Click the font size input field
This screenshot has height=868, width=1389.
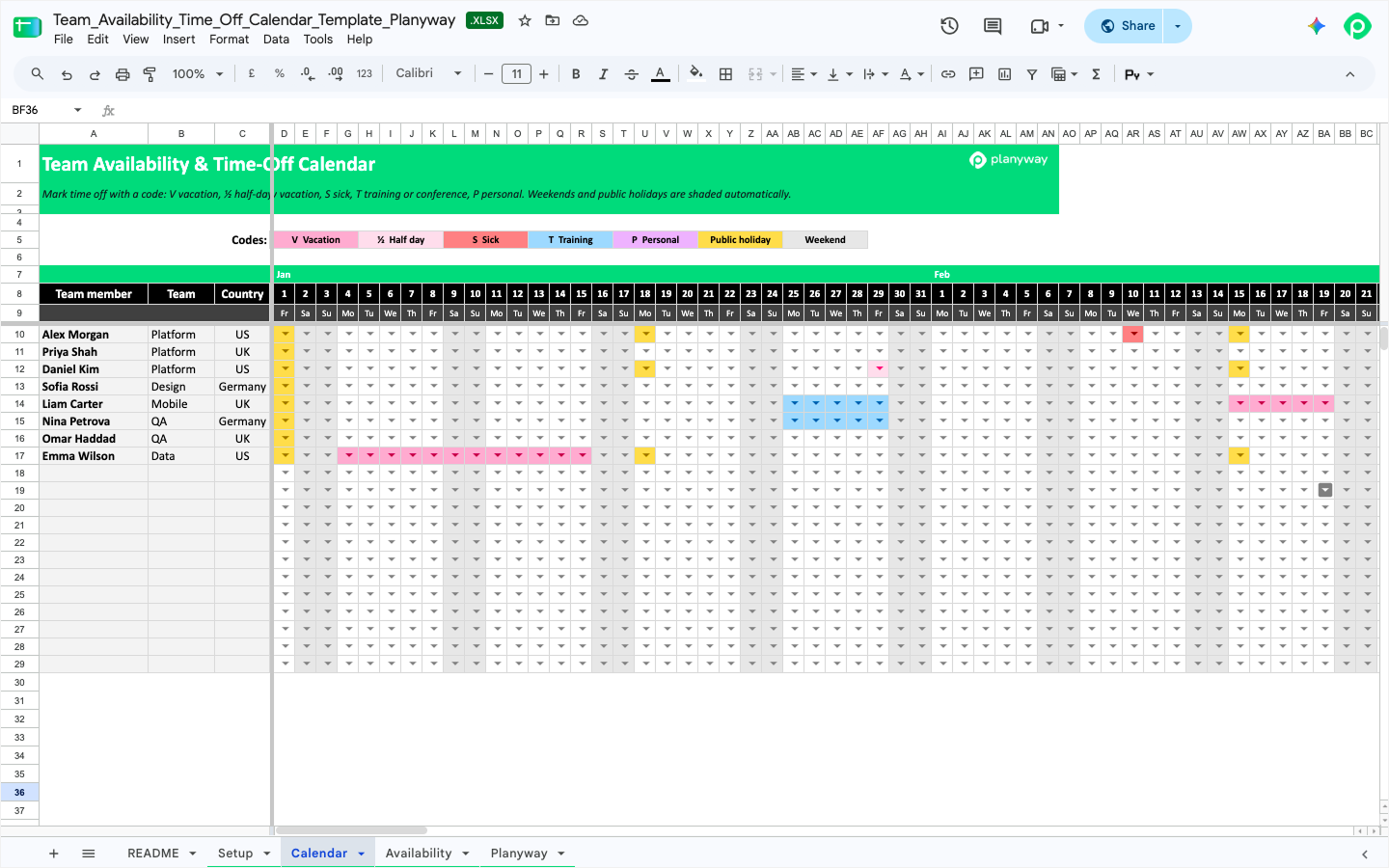tap(517, 74)
